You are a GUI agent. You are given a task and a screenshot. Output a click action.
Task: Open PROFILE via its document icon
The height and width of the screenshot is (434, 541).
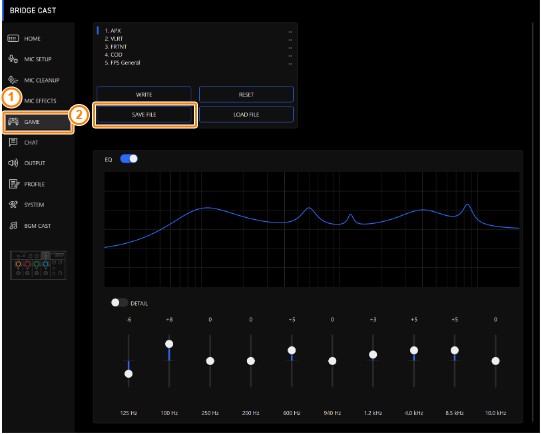[x=14, y=184]
